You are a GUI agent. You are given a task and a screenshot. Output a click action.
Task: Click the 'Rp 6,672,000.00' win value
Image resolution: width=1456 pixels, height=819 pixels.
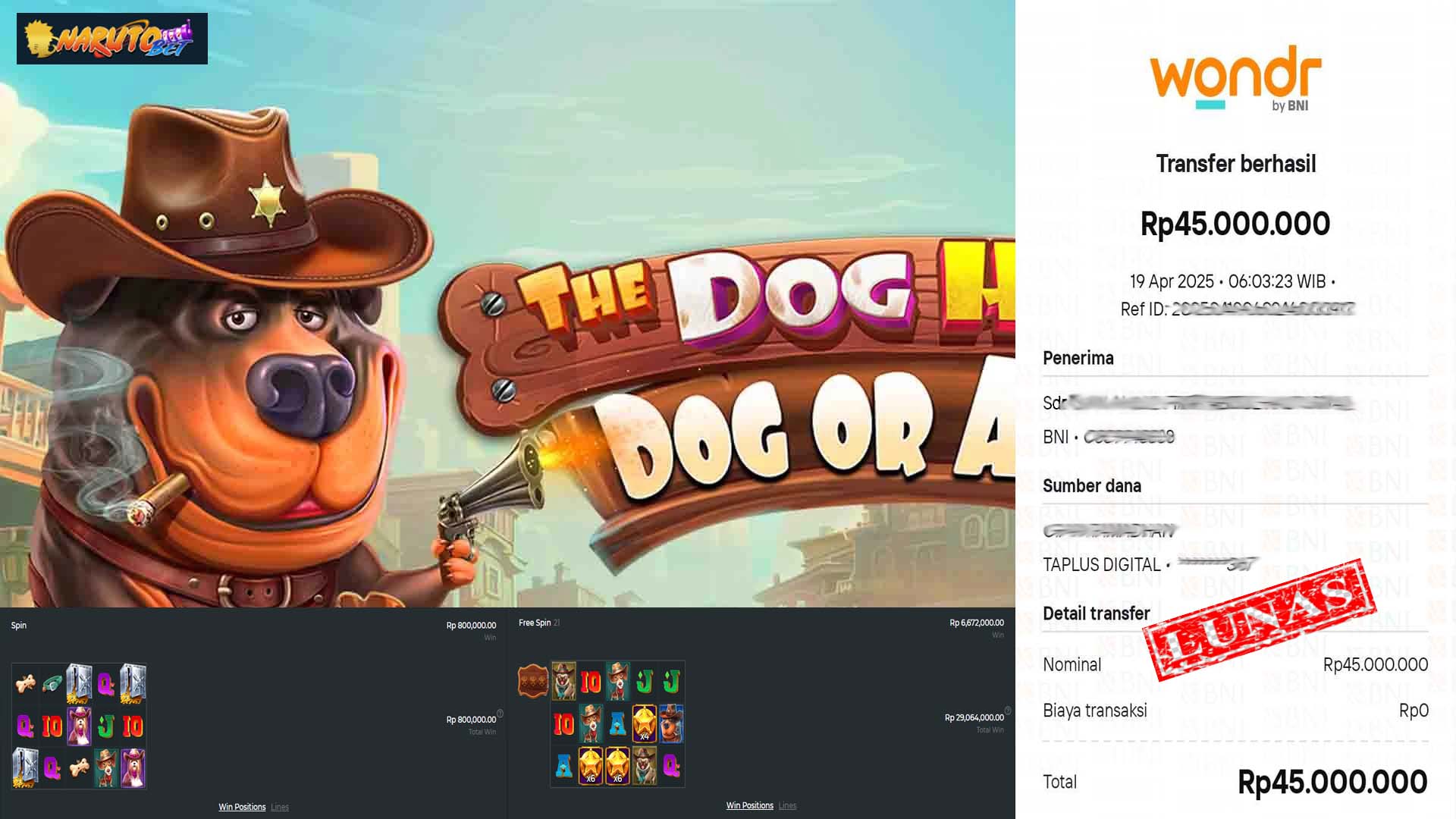pos(977,623)
